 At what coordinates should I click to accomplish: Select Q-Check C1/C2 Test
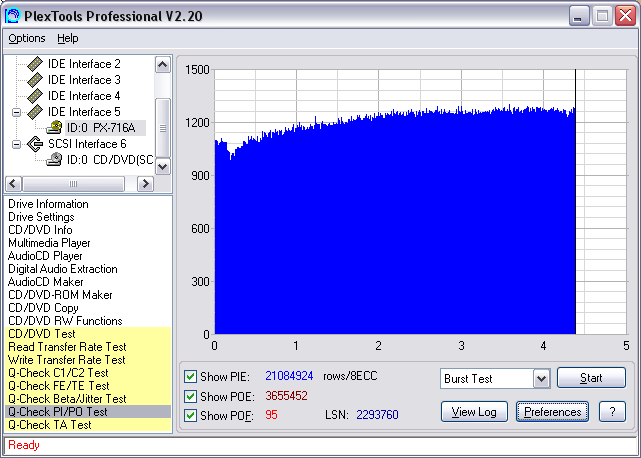coord(88,373)
